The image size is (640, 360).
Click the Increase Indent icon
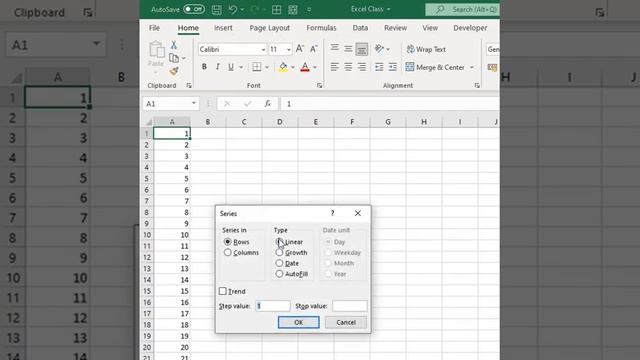click(x=393, y=67)
